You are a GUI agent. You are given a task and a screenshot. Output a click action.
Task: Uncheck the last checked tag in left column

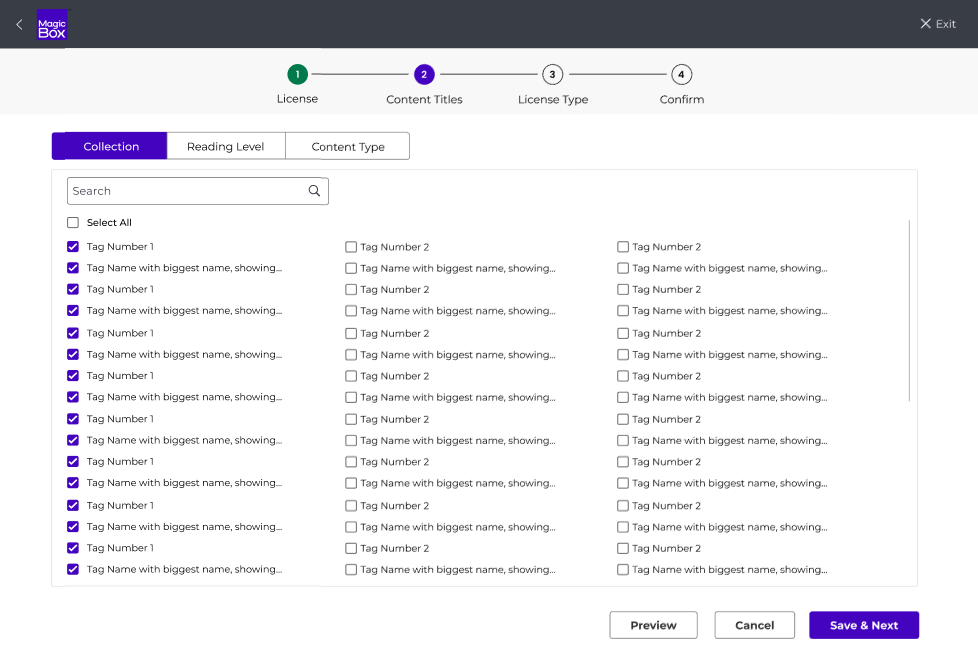pos(73,569)
